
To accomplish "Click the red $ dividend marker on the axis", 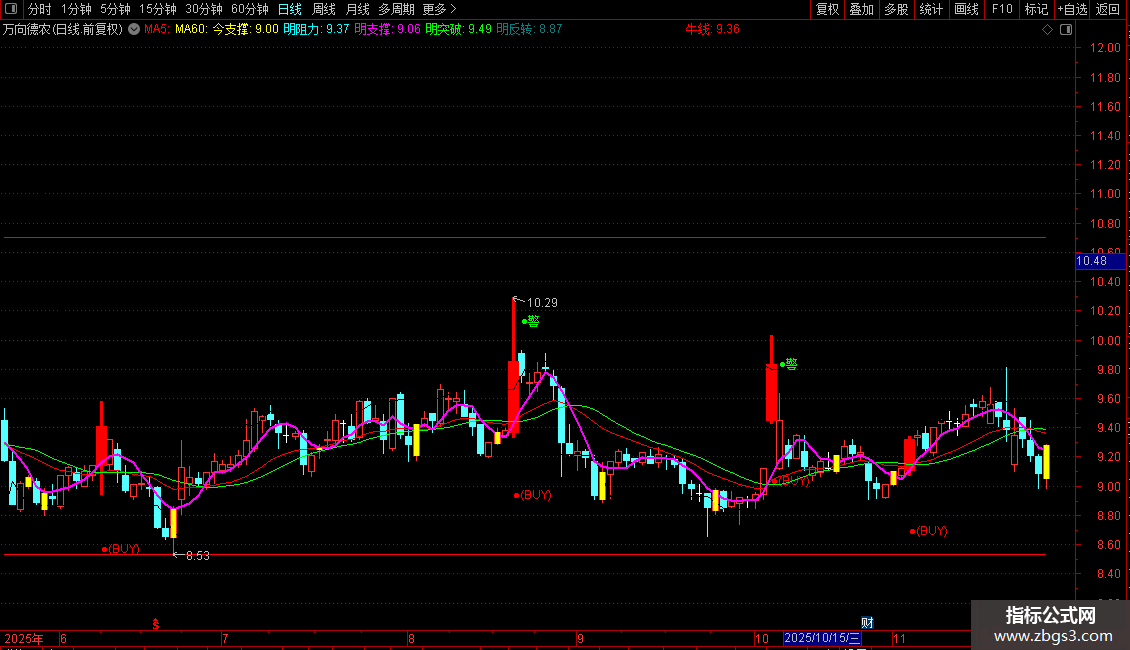I will [x=156, y=624].
